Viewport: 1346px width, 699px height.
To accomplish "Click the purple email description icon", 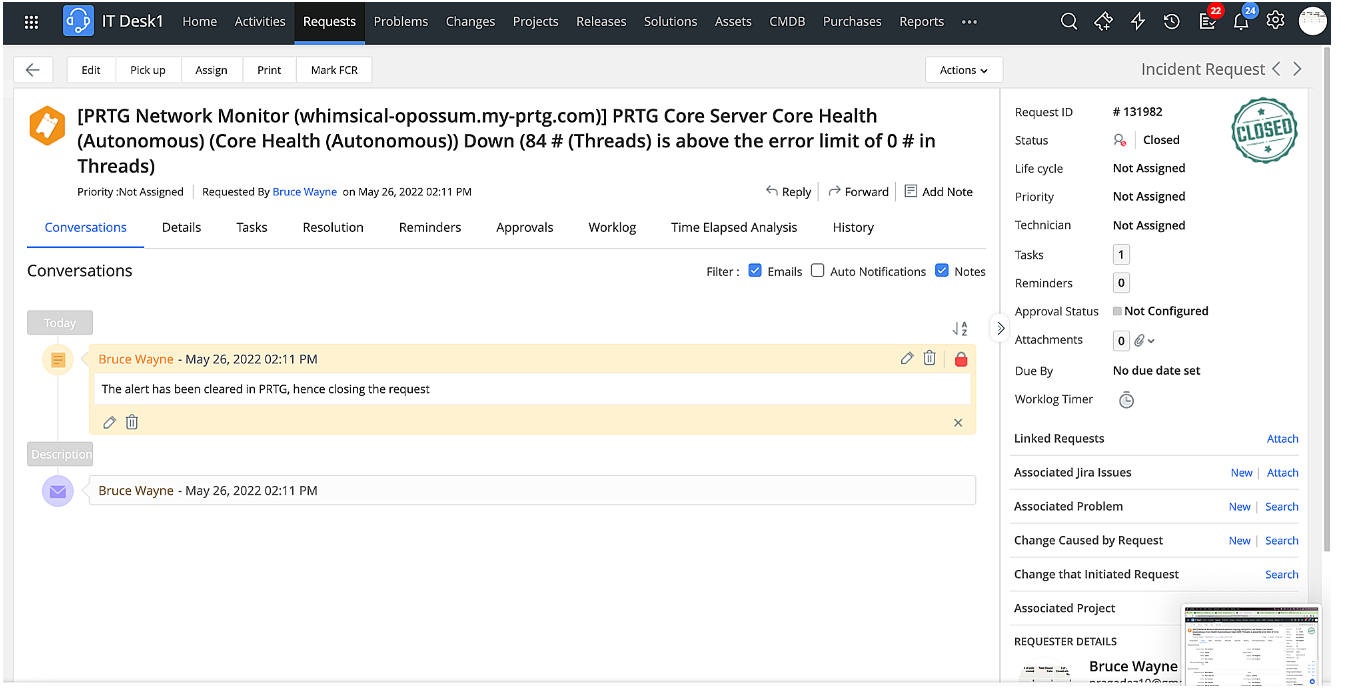I will pyautogui.click(x=58, y=491).
